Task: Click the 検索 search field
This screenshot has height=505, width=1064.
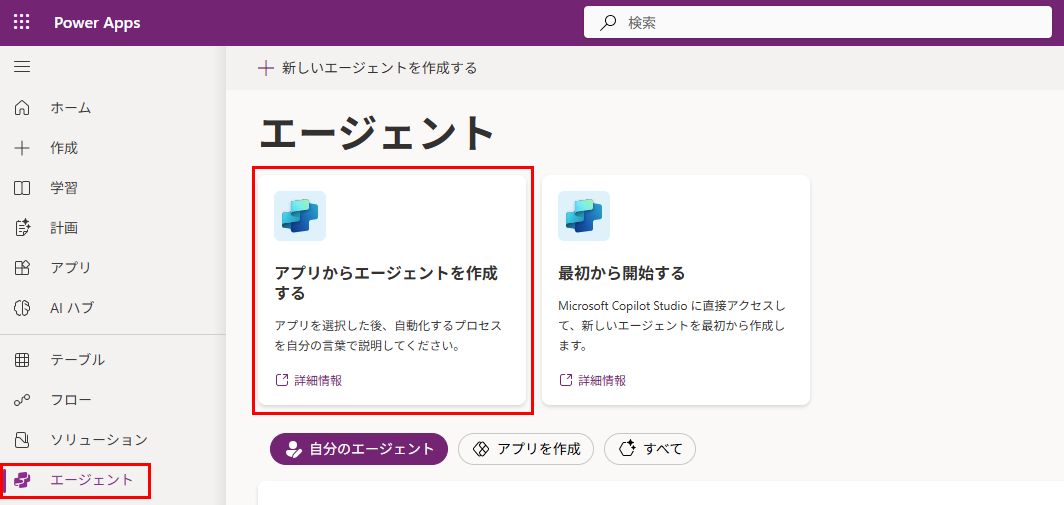Action: [x=818, y=23]
